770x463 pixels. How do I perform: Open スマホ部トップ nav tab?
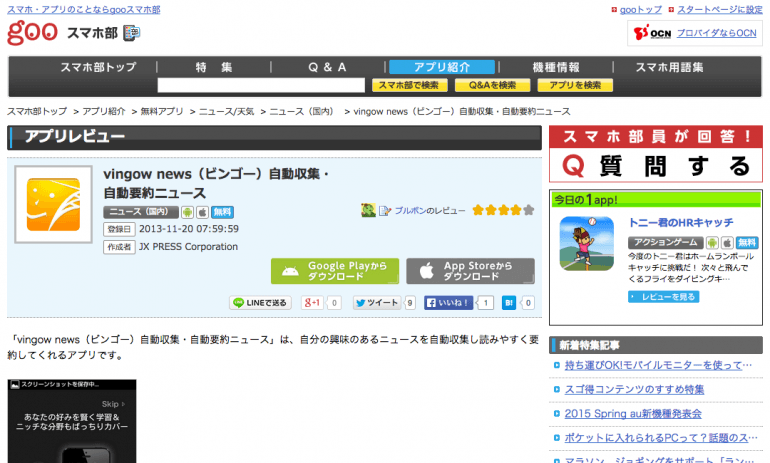coord(98,67)
